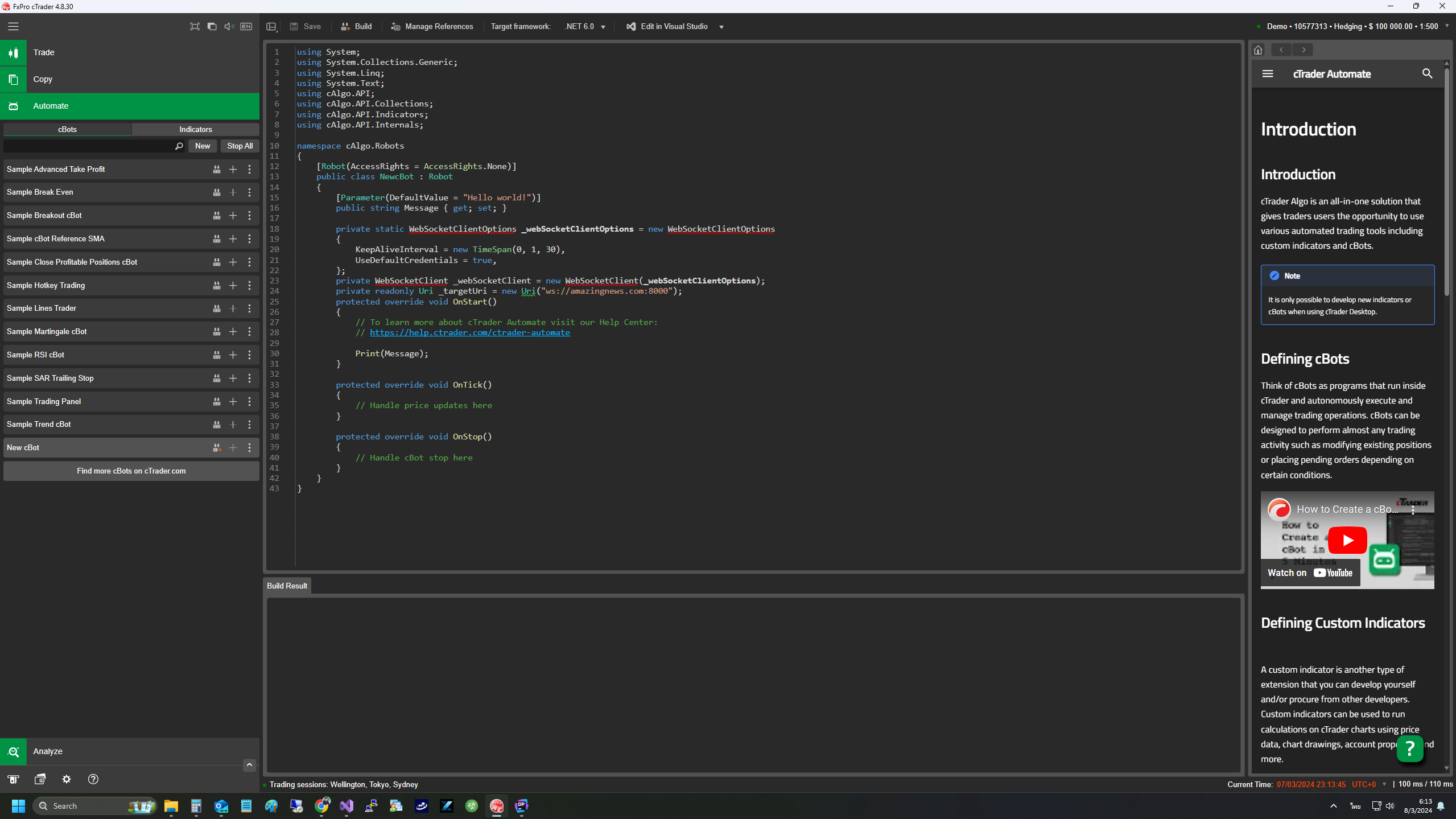Select Sample Lines Trader in list
This screenshot has height=819, width=1456.
tap(131, 308)
